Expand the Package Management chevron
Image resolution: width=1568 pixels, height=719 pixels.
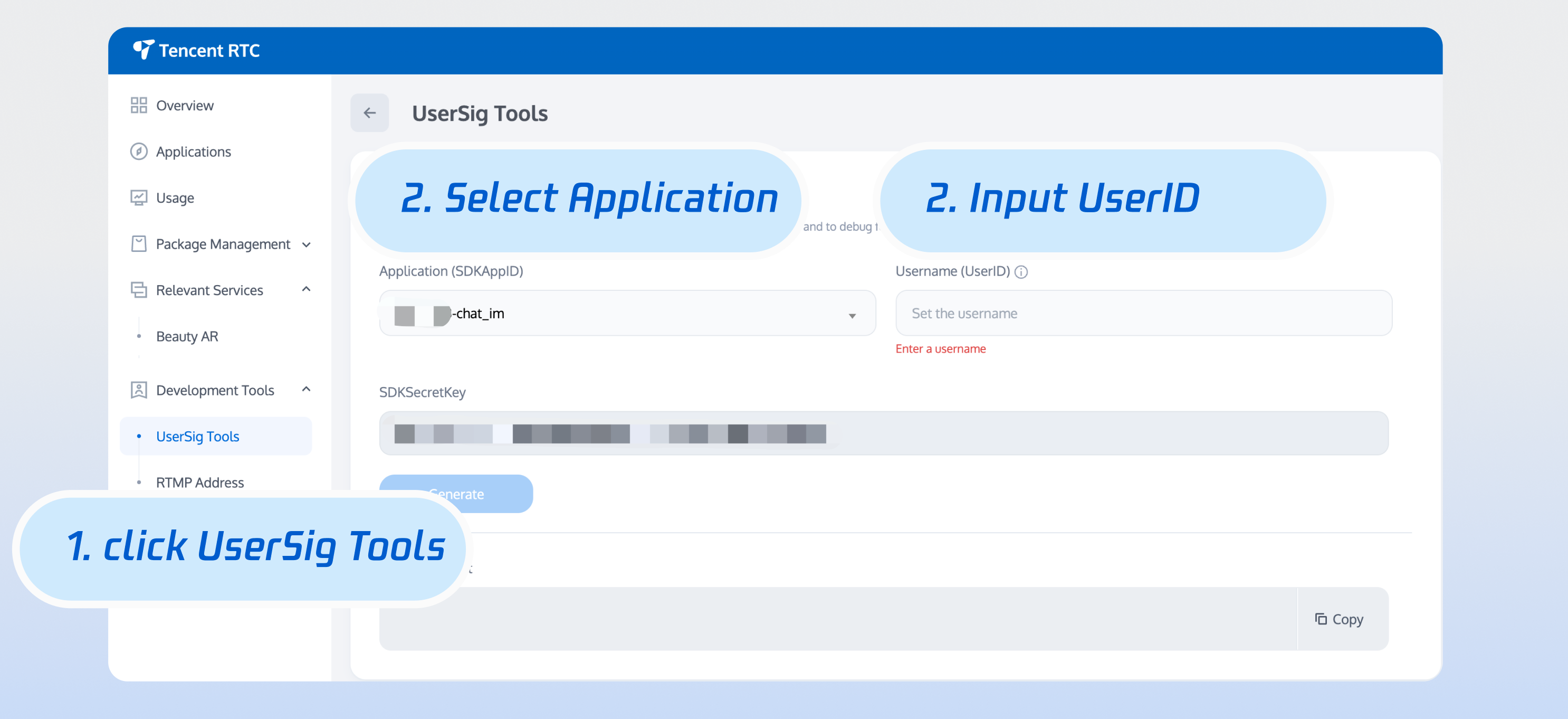(306, 245)
